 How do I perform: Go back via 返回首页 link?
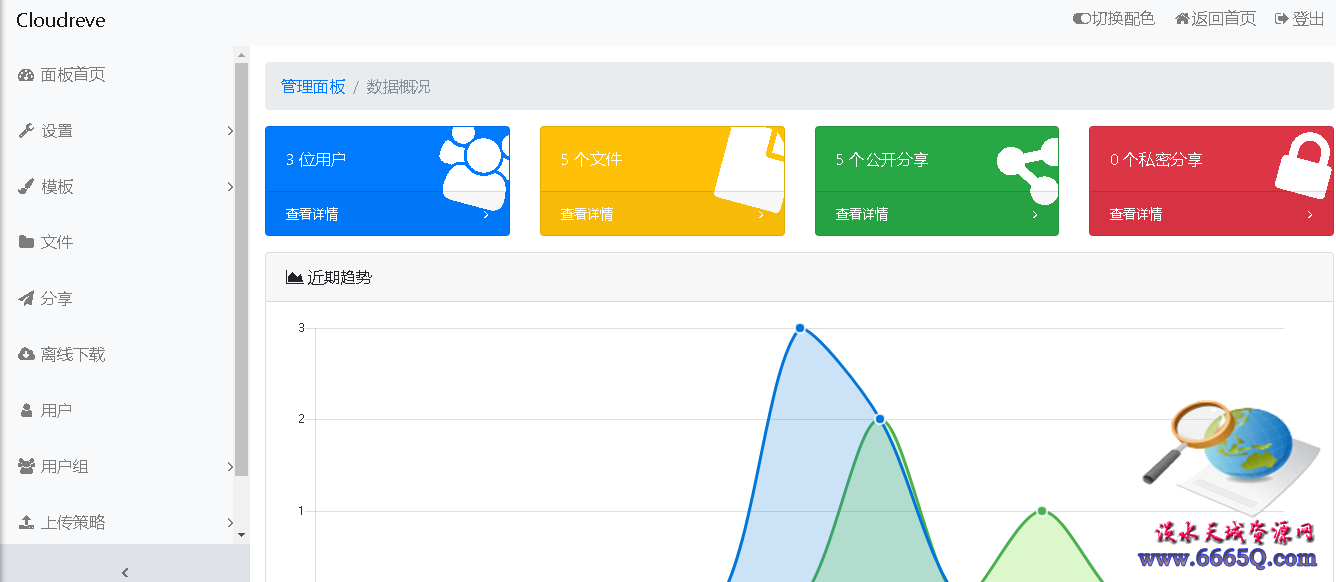click(x=1215, y=19)
